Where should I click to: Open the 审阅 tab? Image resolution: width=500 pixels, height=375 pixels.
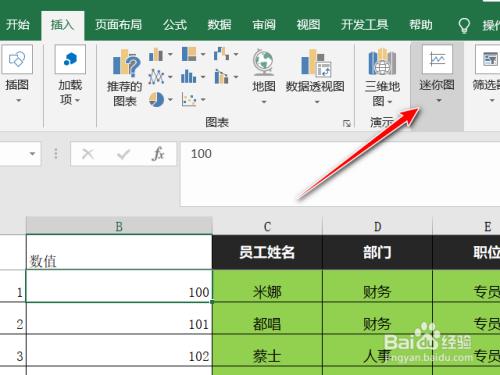point(264,25)
